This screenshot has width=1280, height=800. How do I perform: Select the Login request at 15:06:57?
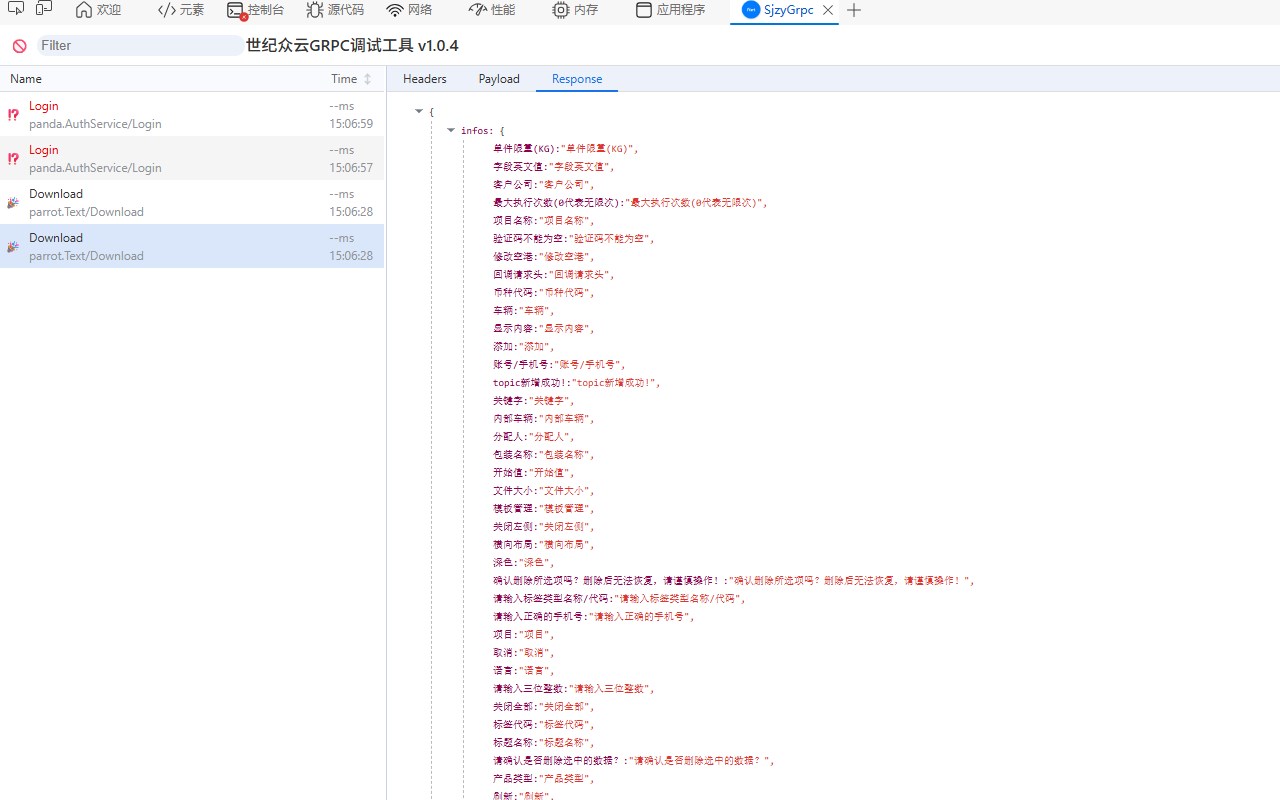coord(192,158)
